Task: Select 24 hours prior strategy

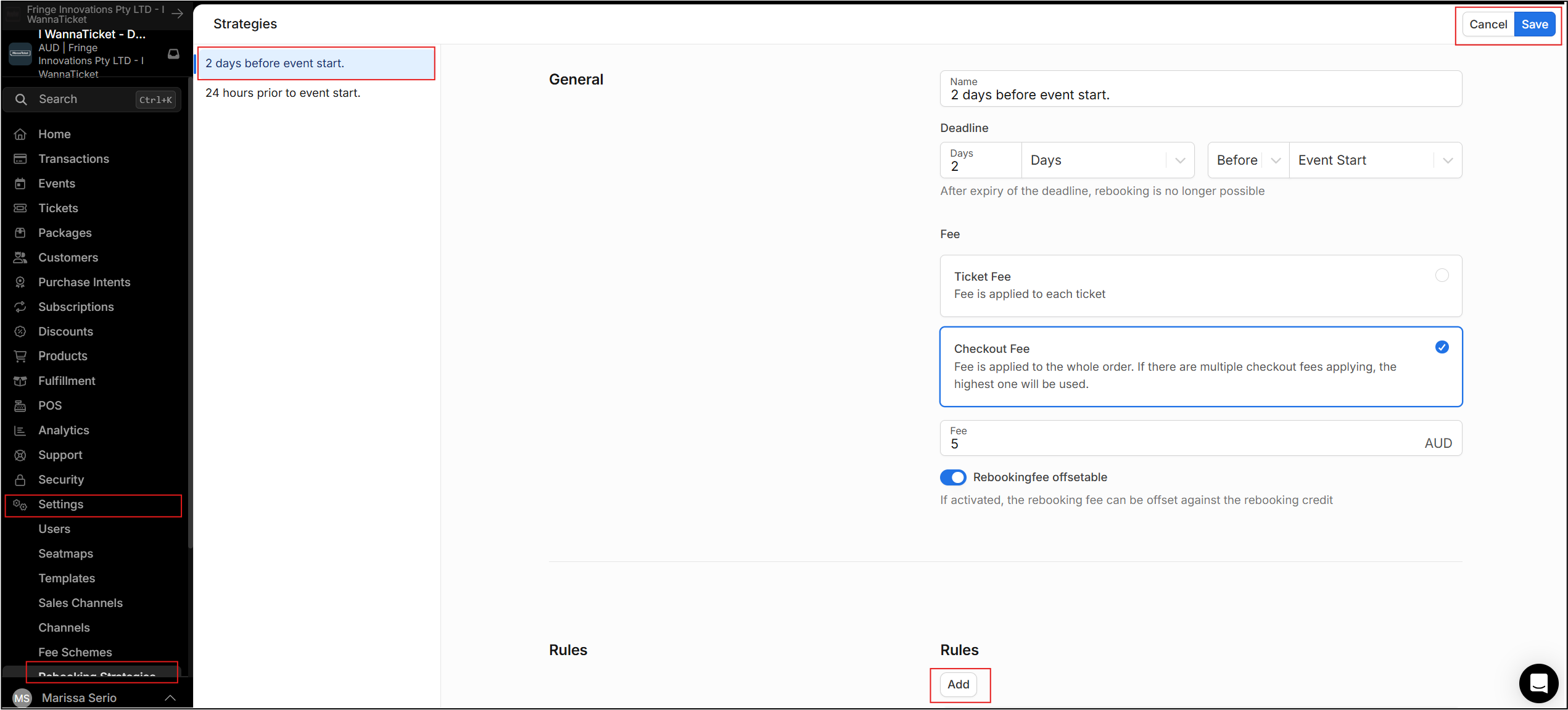Action: 283,93
